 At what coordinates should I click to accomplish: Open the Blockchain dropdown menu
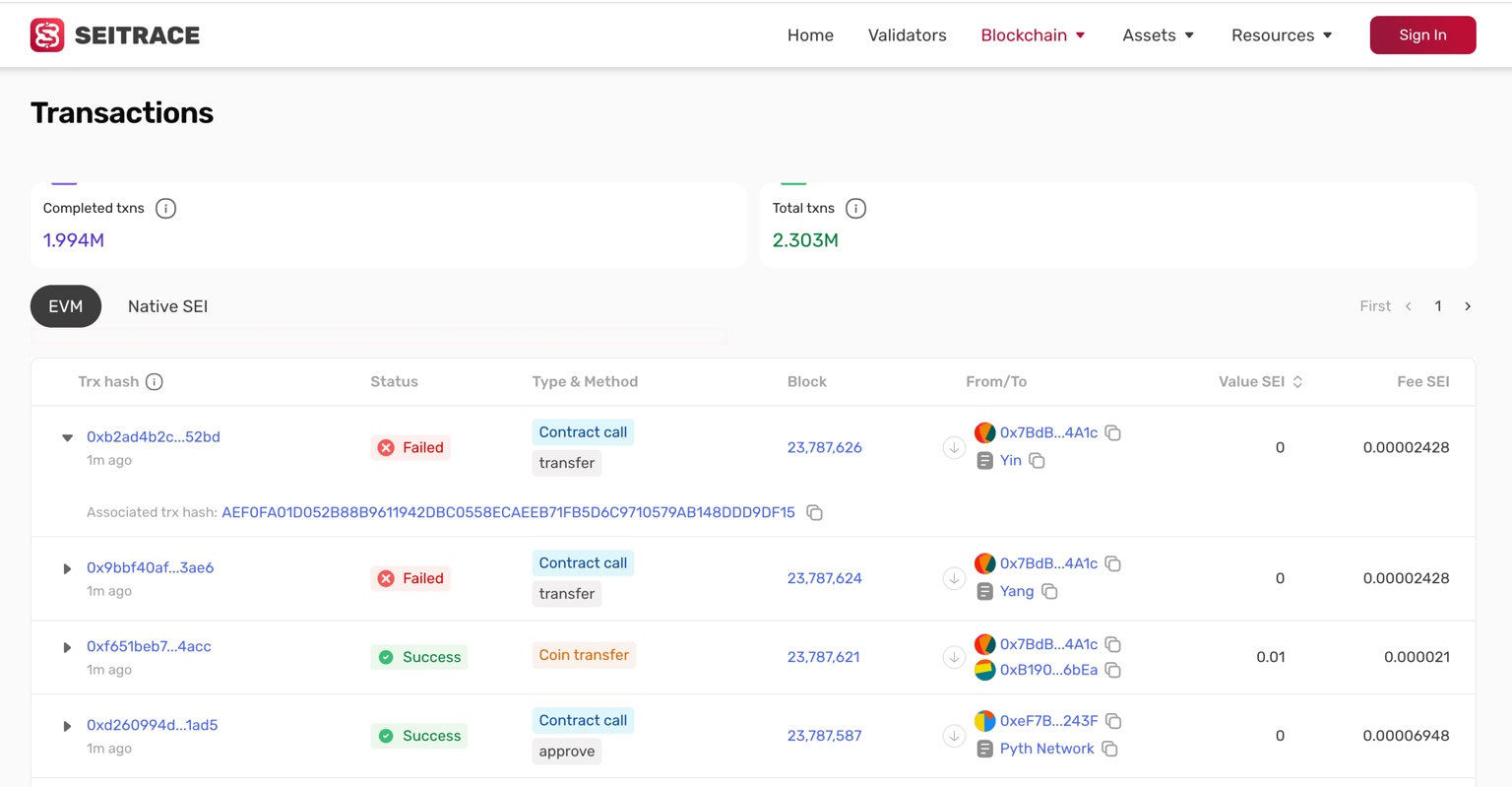click(1033, 35)
